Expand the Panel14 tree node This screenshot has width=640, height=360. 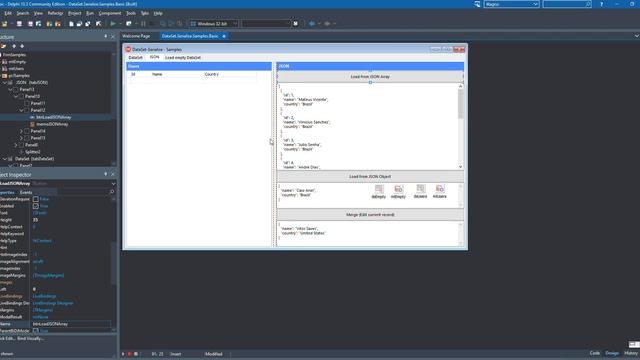tap(21, 131)
